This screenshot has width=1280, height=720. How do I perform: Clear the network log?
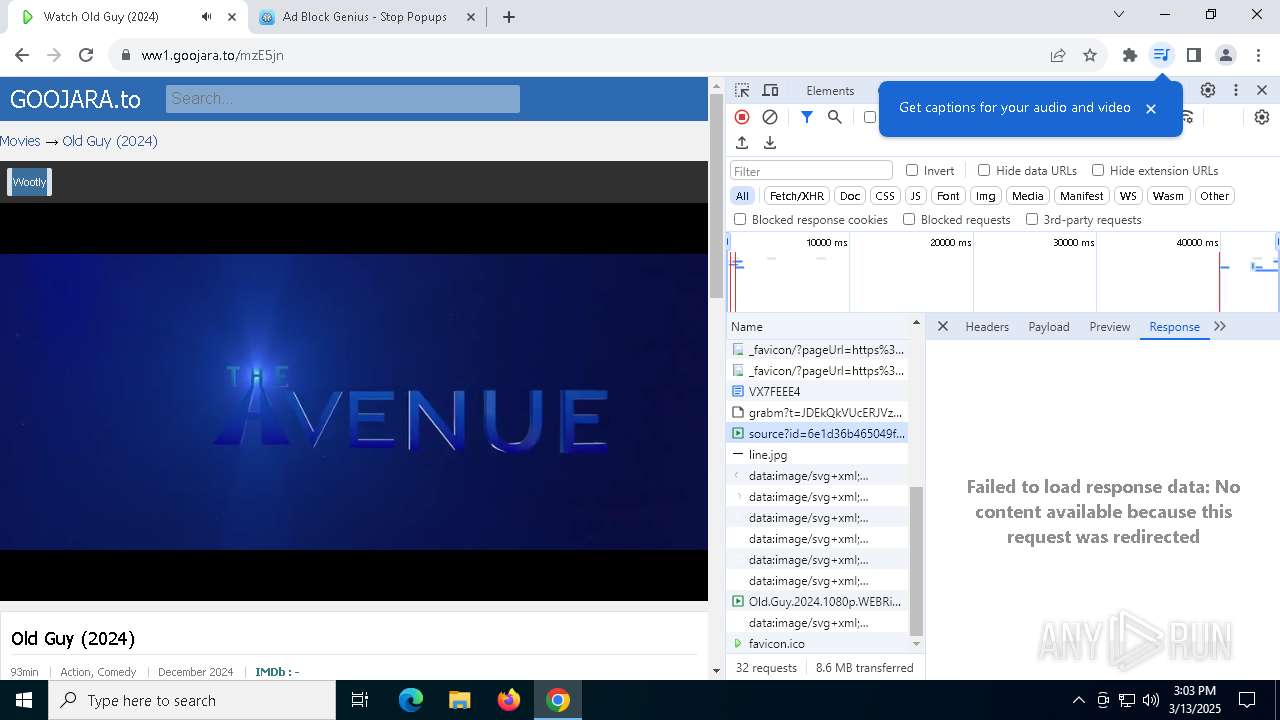770,117
